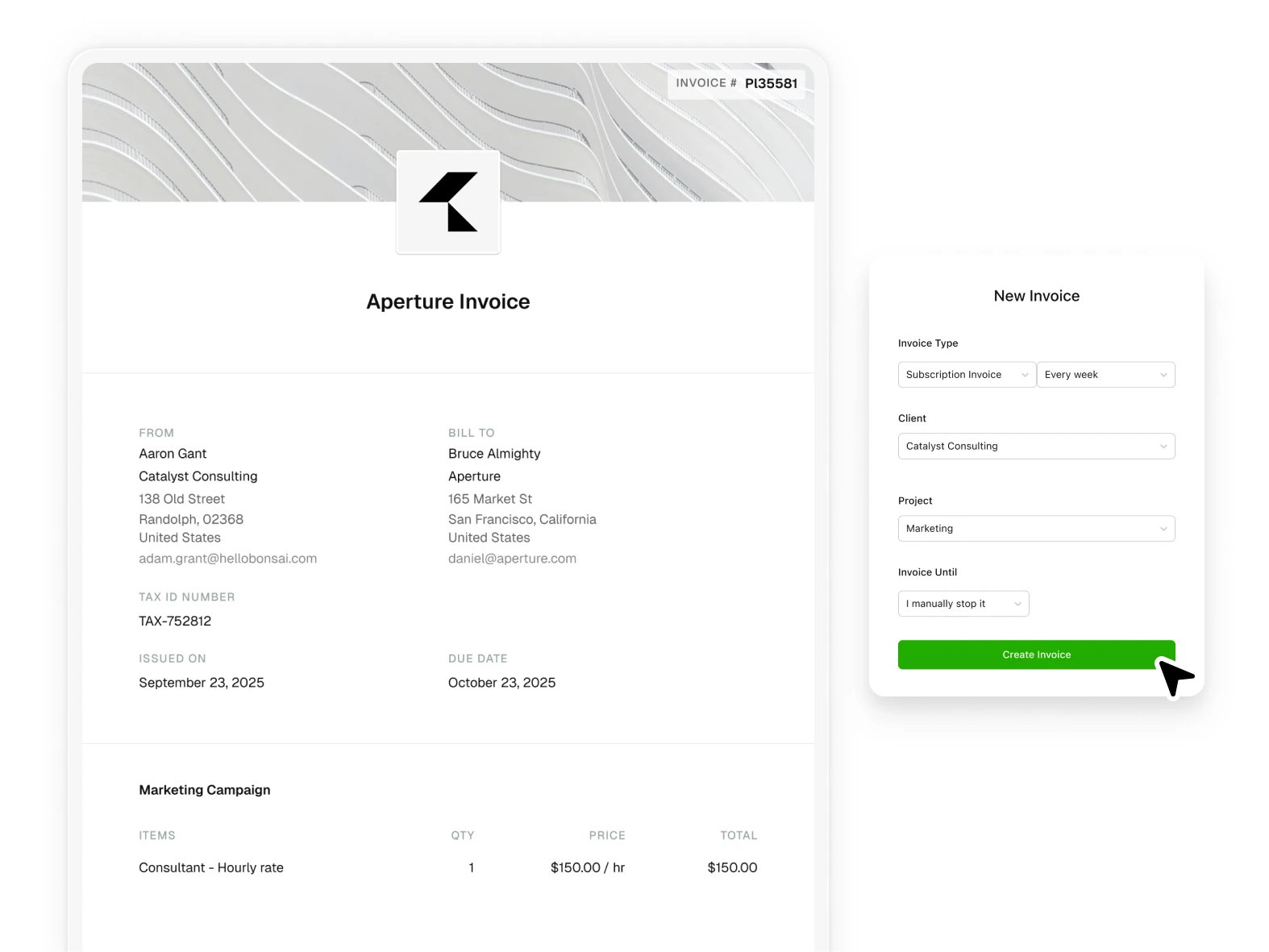Click the New Invoice panel heading
This screenshot has height=952, width=1269.
(1036, 296)
